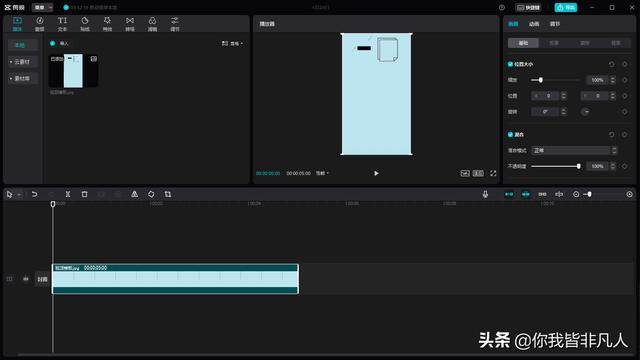
Task: Click the Opacity 100% value field
Action: (598, 166)
